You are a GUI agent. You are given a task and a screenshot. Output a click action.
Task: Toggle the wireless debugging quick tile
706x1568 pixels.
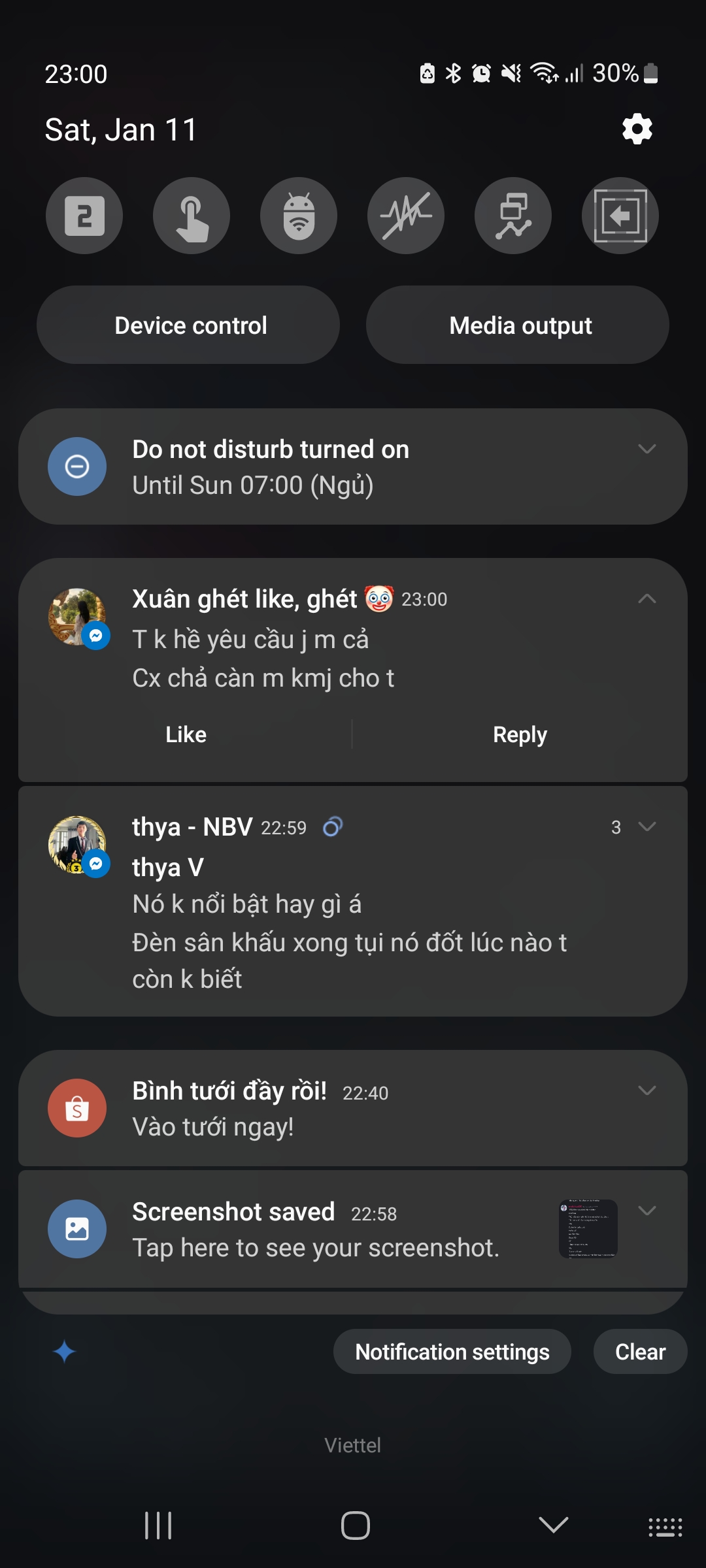point(299,216)
